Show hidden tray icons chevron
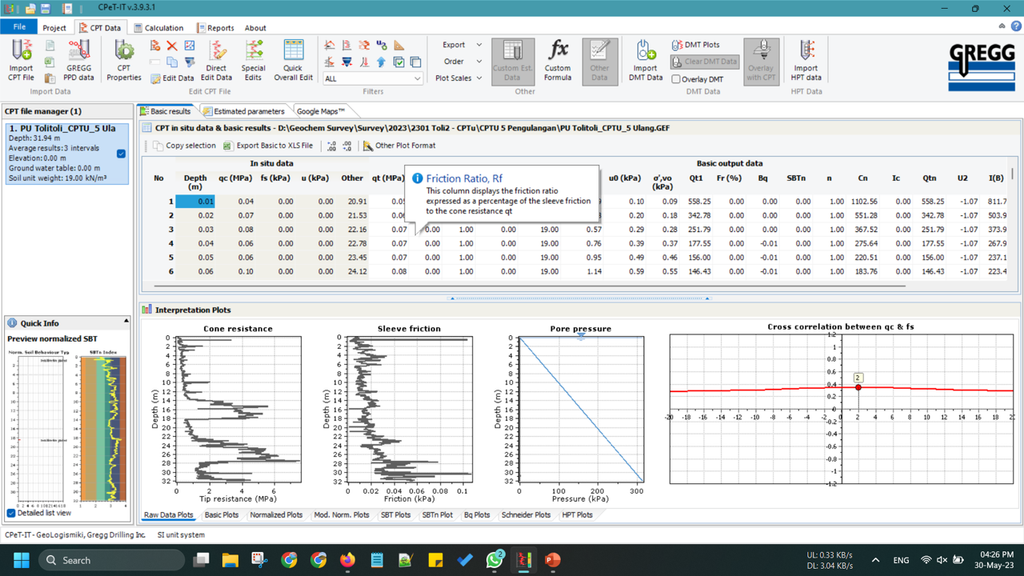This screenshot has width=1024, height=576. coord(876,560)
